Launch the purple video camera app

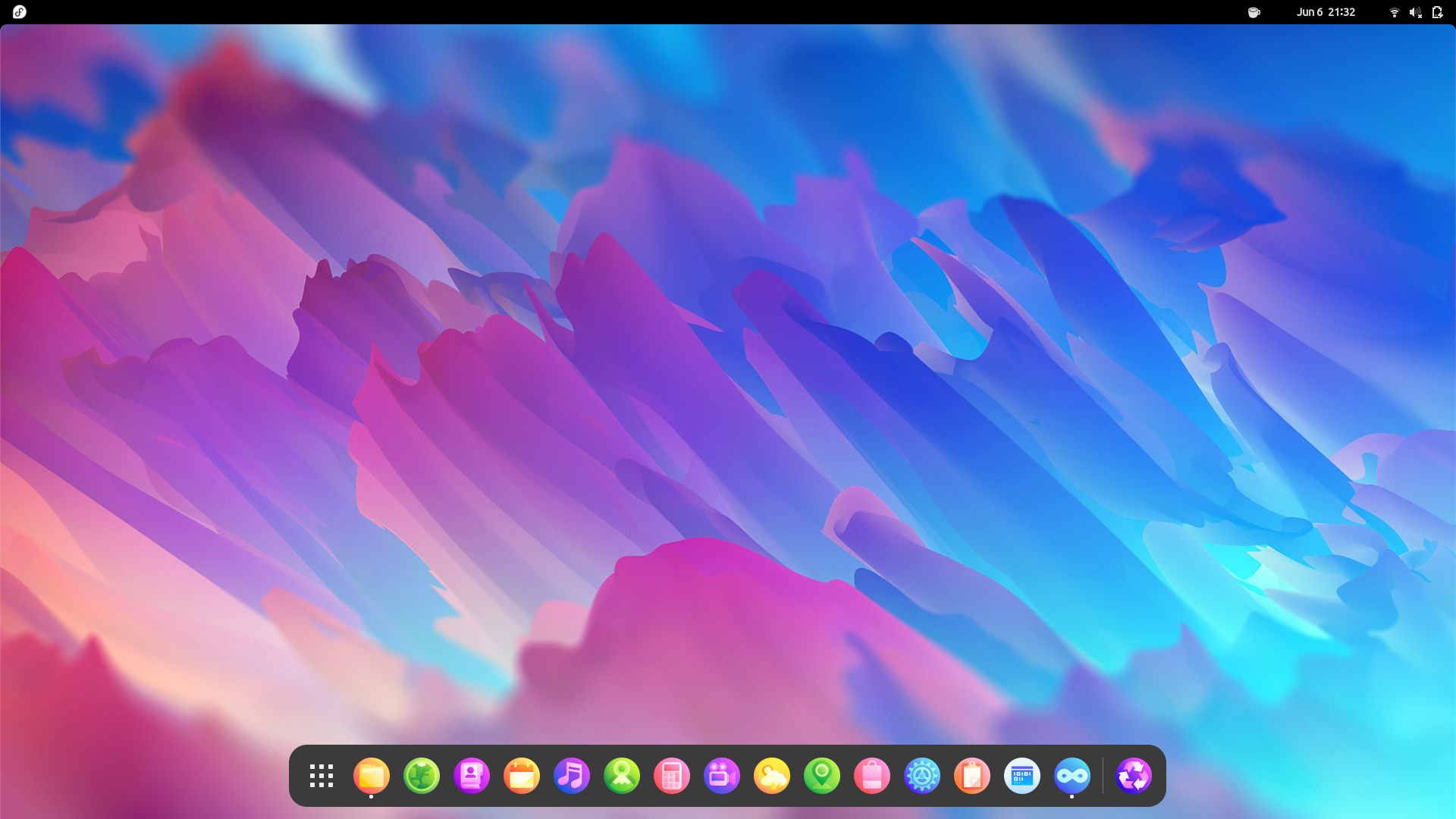(x=722, y=776)
